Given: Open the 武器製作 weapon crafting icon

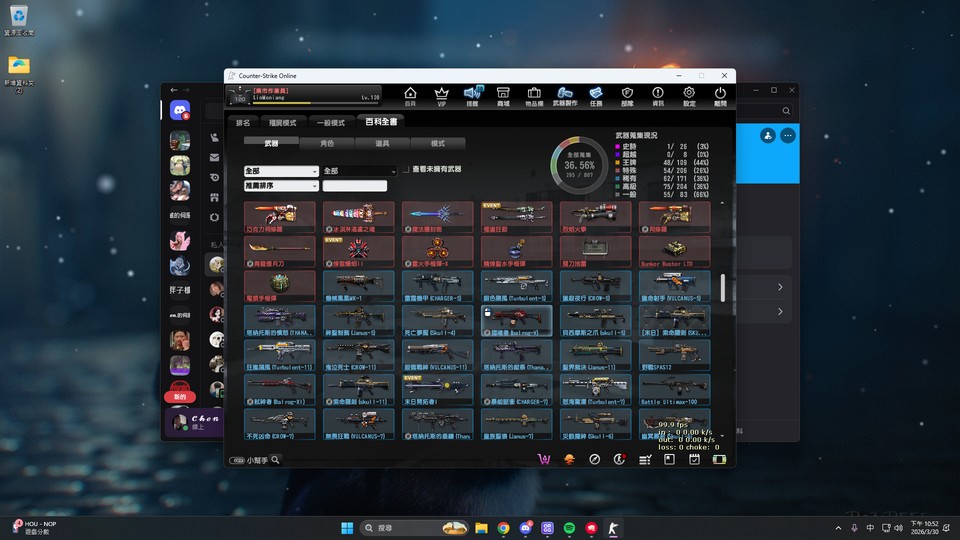Looking at the screenshot, I should pyautogui.click(x=565, y=95).
